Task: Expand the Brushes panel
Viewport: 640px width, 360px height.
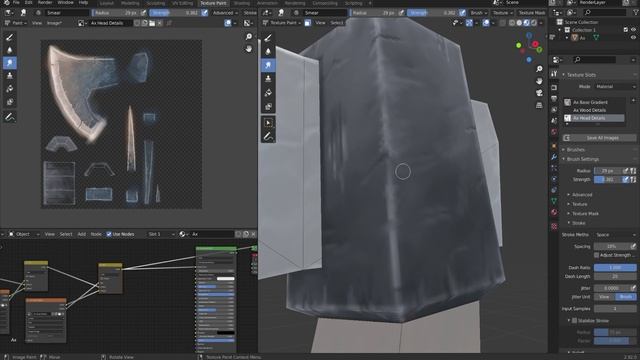Action: click(x=575, y=150)
